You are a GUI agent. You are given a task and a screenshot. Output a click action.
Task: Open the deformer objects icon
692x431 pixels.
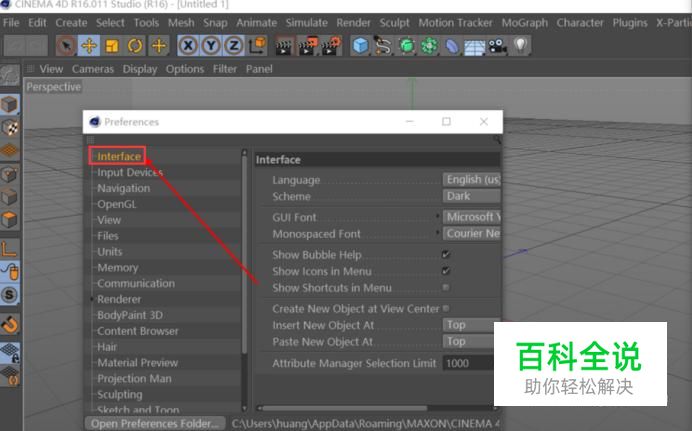click(x=452, y=45)
